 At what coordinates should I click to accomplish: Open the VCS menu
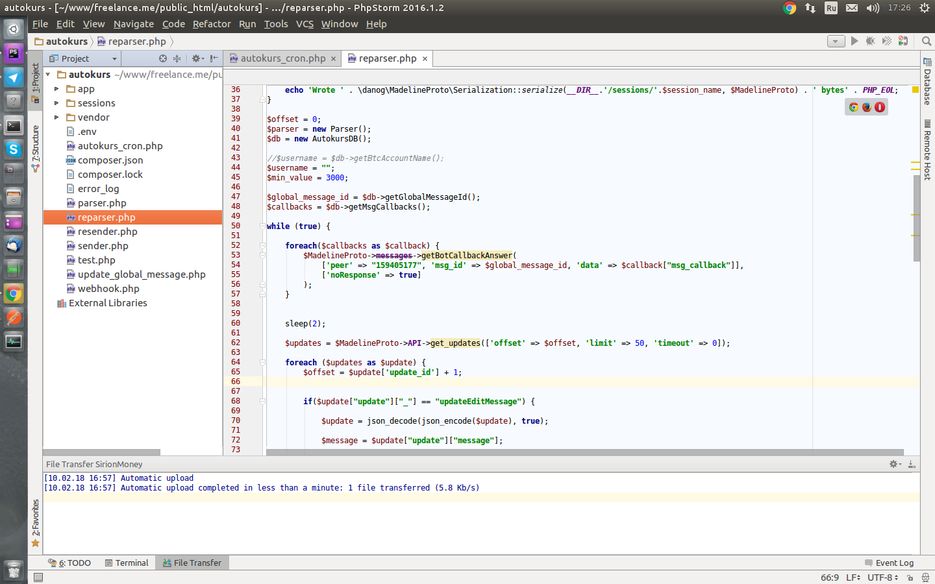(x=305, y=24)
